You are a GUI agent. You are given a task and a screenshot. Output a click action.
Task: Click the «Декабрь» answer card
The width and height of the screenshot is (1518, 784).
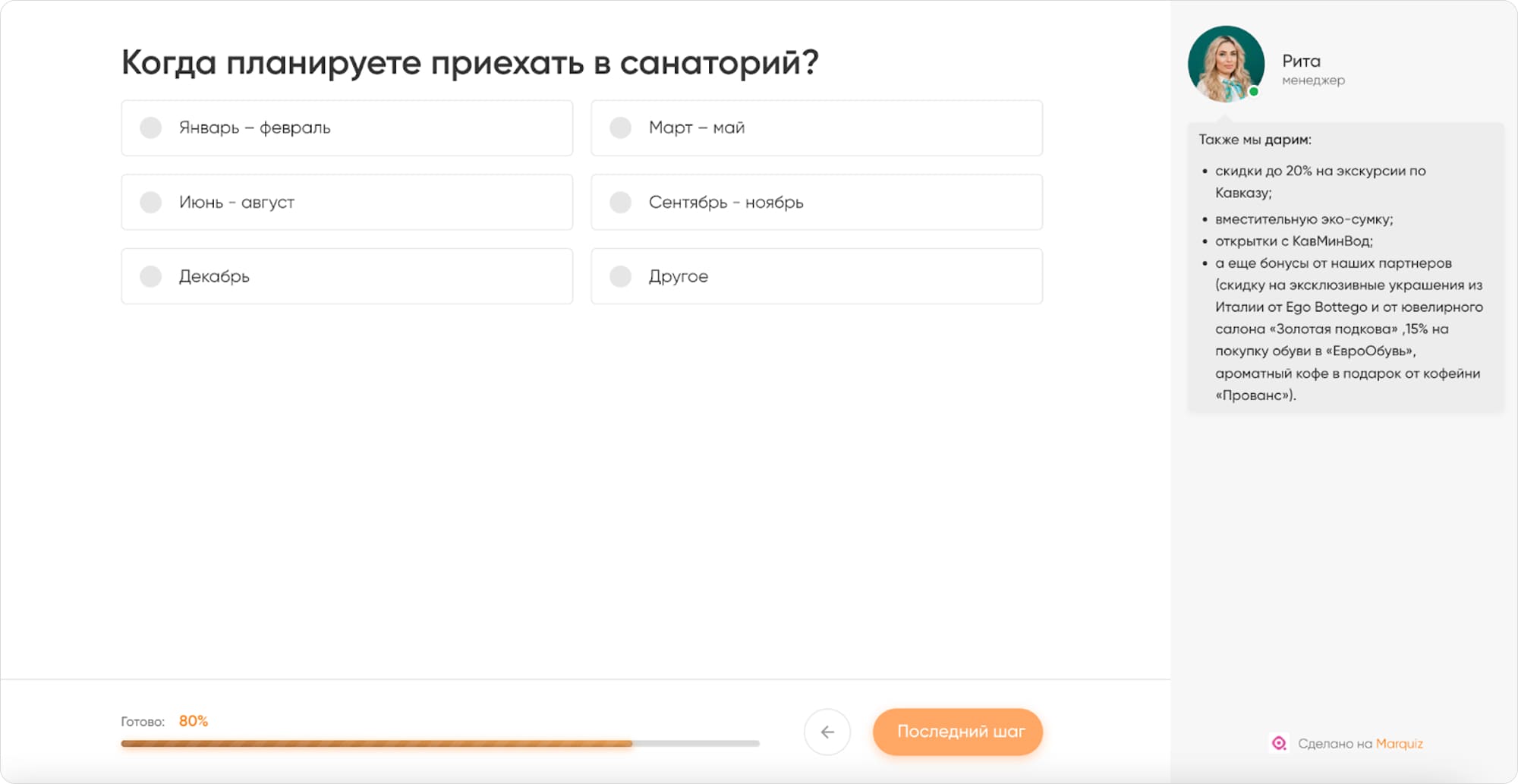click(346, 276)
